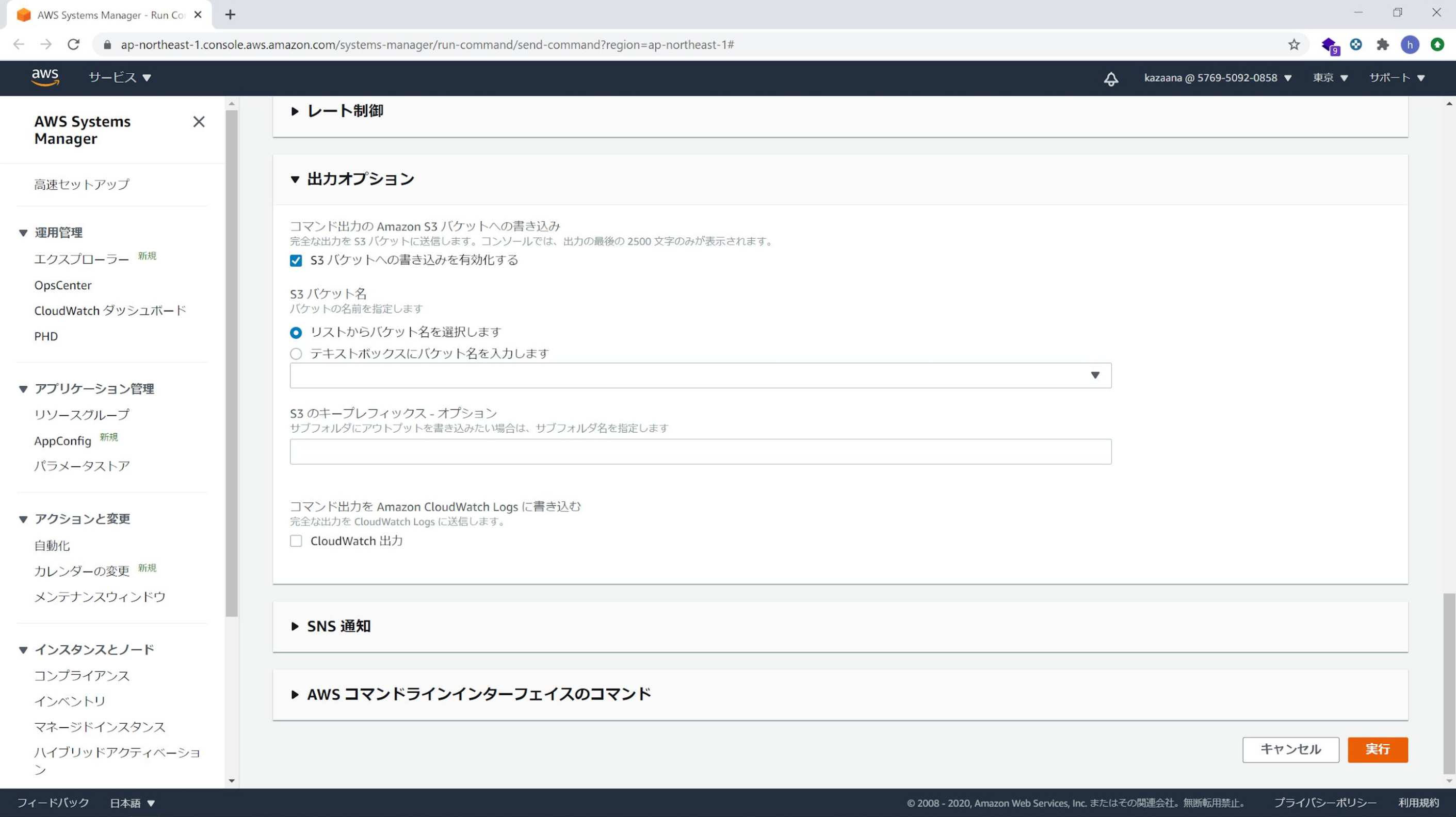
Task: Open AppConfig in sidebar
Action: pyautogui.click(x=63, y=442)
